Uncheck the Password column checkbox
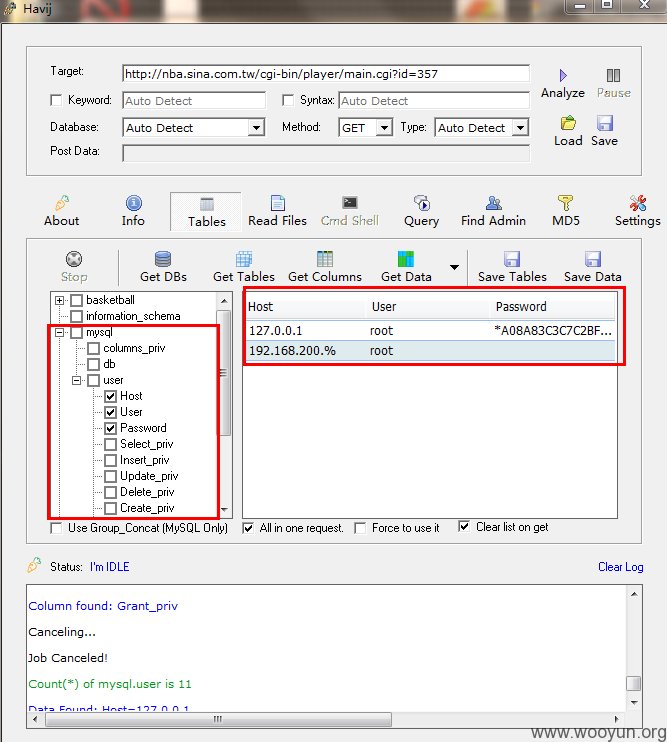Viewport: 667px width, 742px height. 110,428
